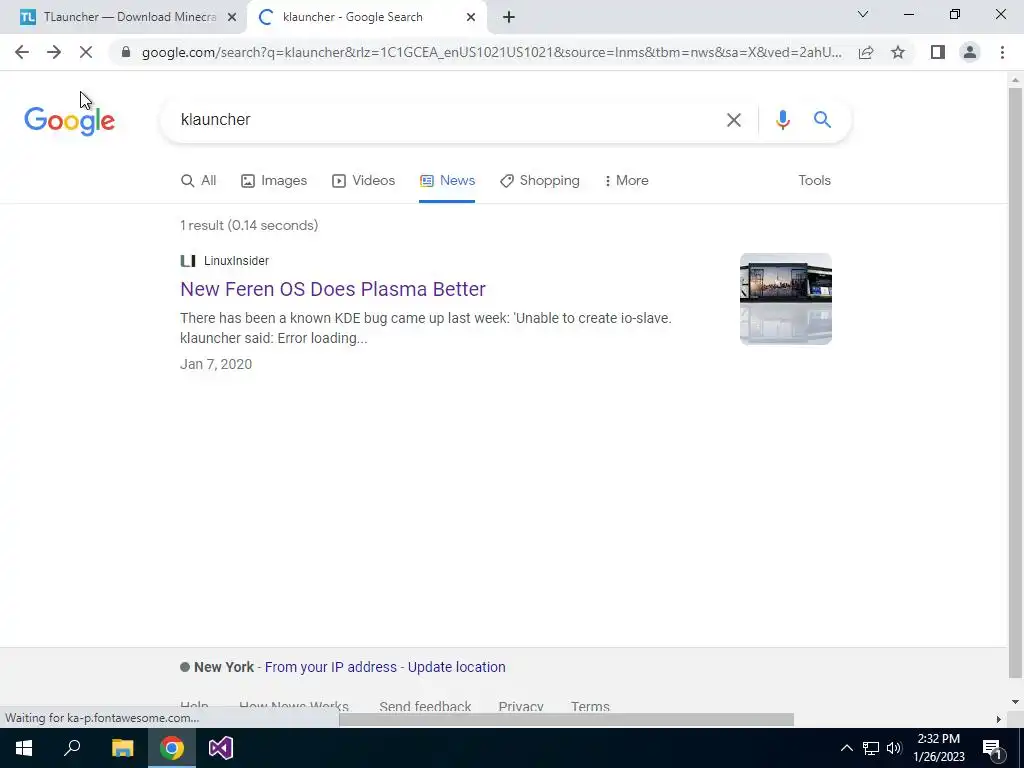Click From your IP address link
Viewport: 1024px width, 768px height.
point(330,667)
